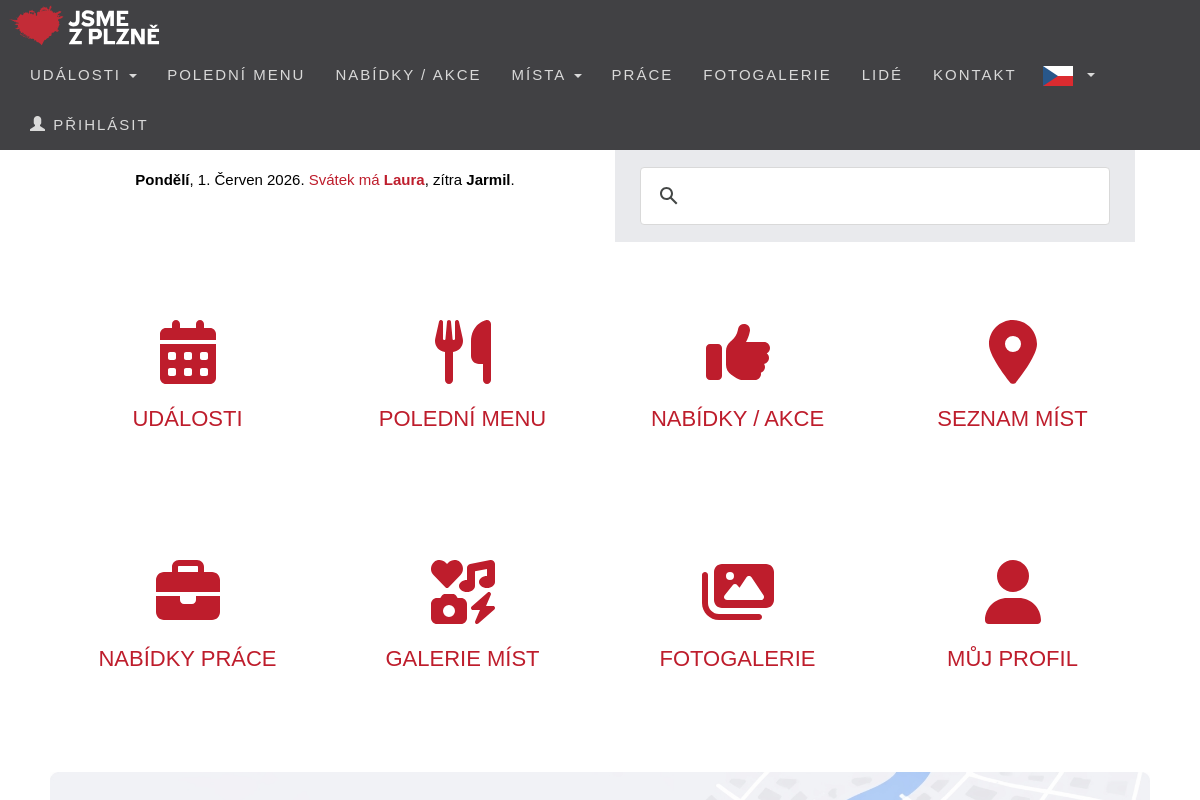The image size is (1200, 800).
Task: Click the fork and knife icon
Action: pyautogui.click(x=463, y=352)
